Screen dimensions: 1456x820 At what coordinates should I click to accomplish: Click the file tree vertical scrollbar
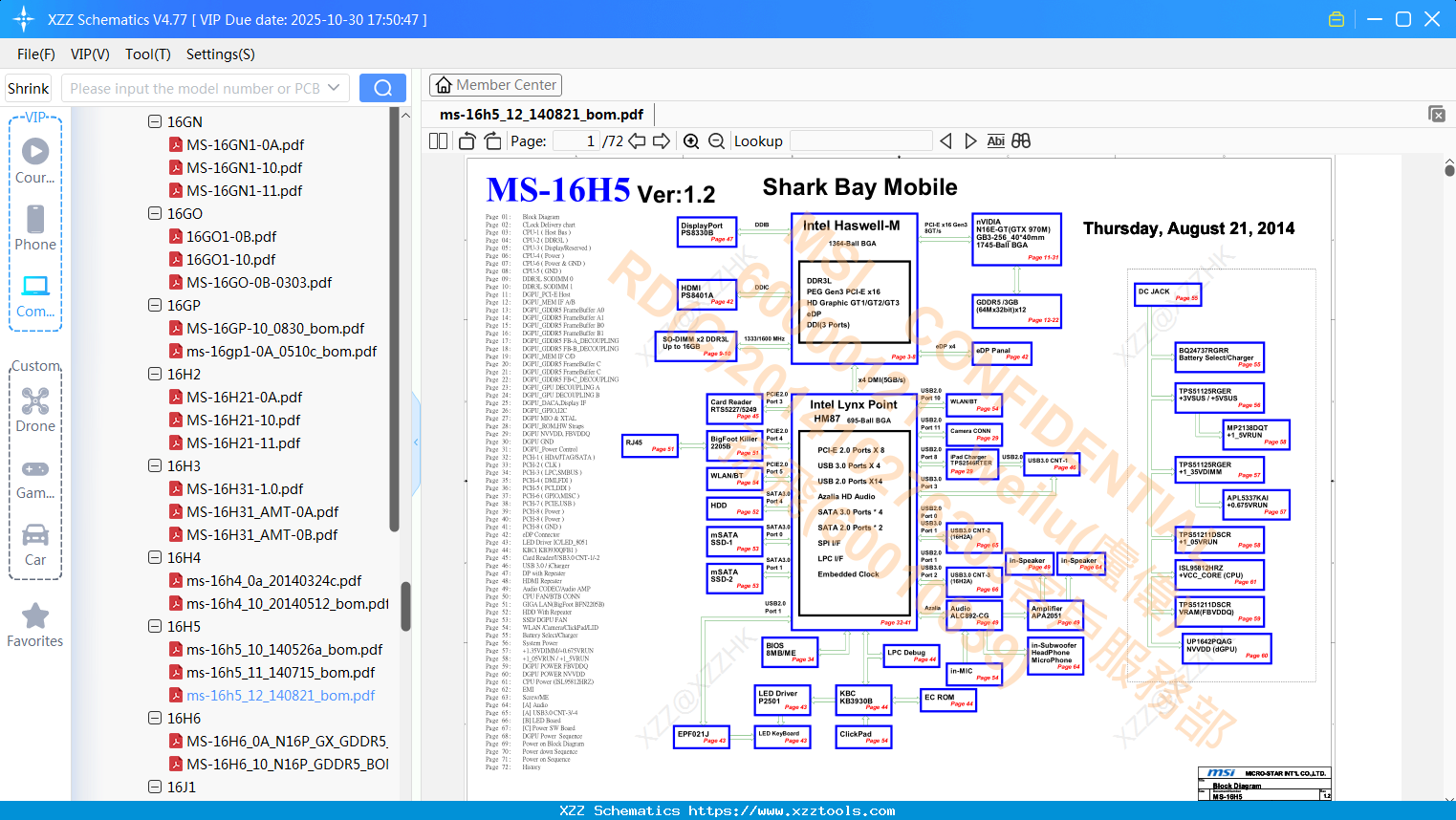pos(405,606)
